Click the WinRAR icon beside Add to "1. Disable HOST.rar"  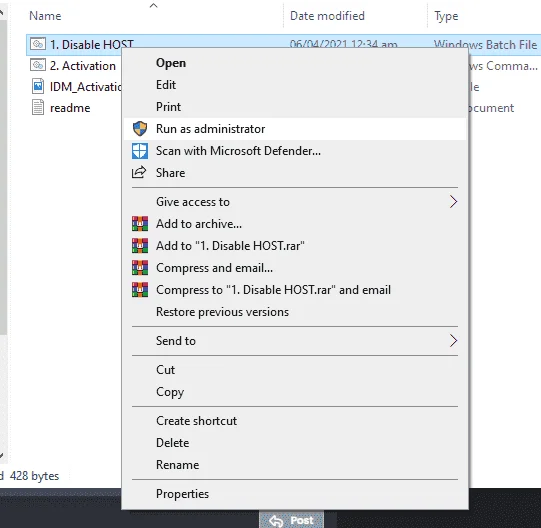point(140,246)
